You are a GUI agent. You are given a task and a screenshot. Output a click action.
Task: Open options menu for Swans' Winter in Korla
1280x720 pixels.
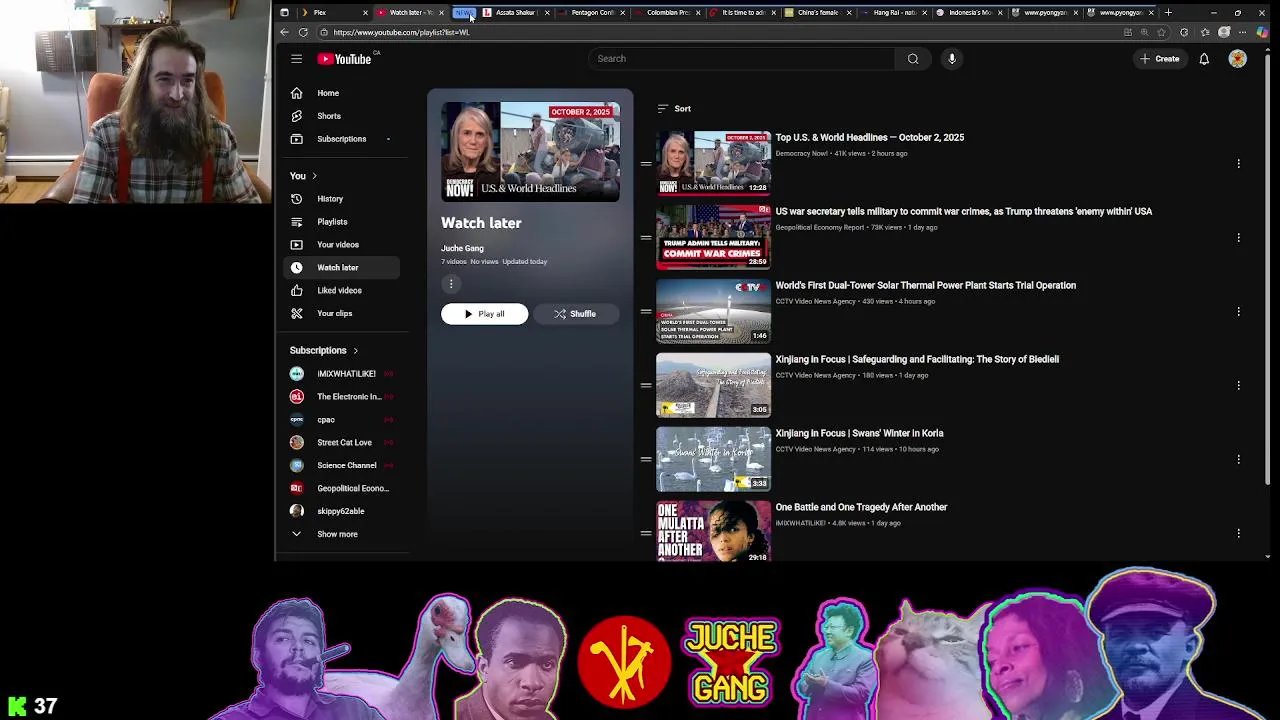tap(1238, 459)
